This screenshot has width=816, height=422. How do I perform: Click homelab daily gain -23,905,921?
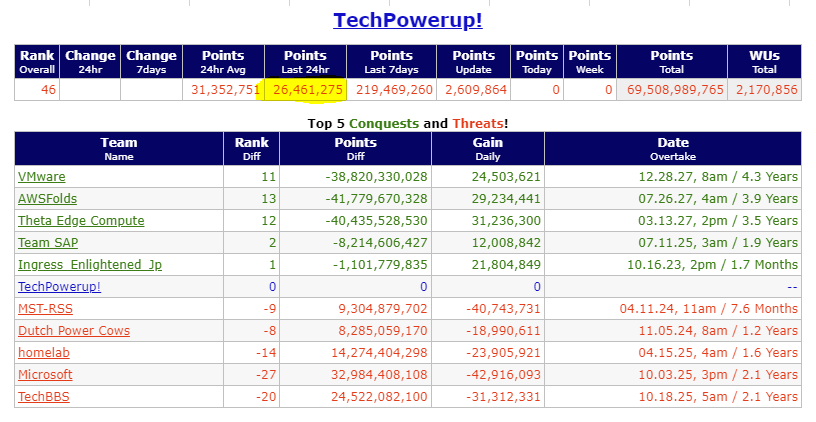coord(503,353)
